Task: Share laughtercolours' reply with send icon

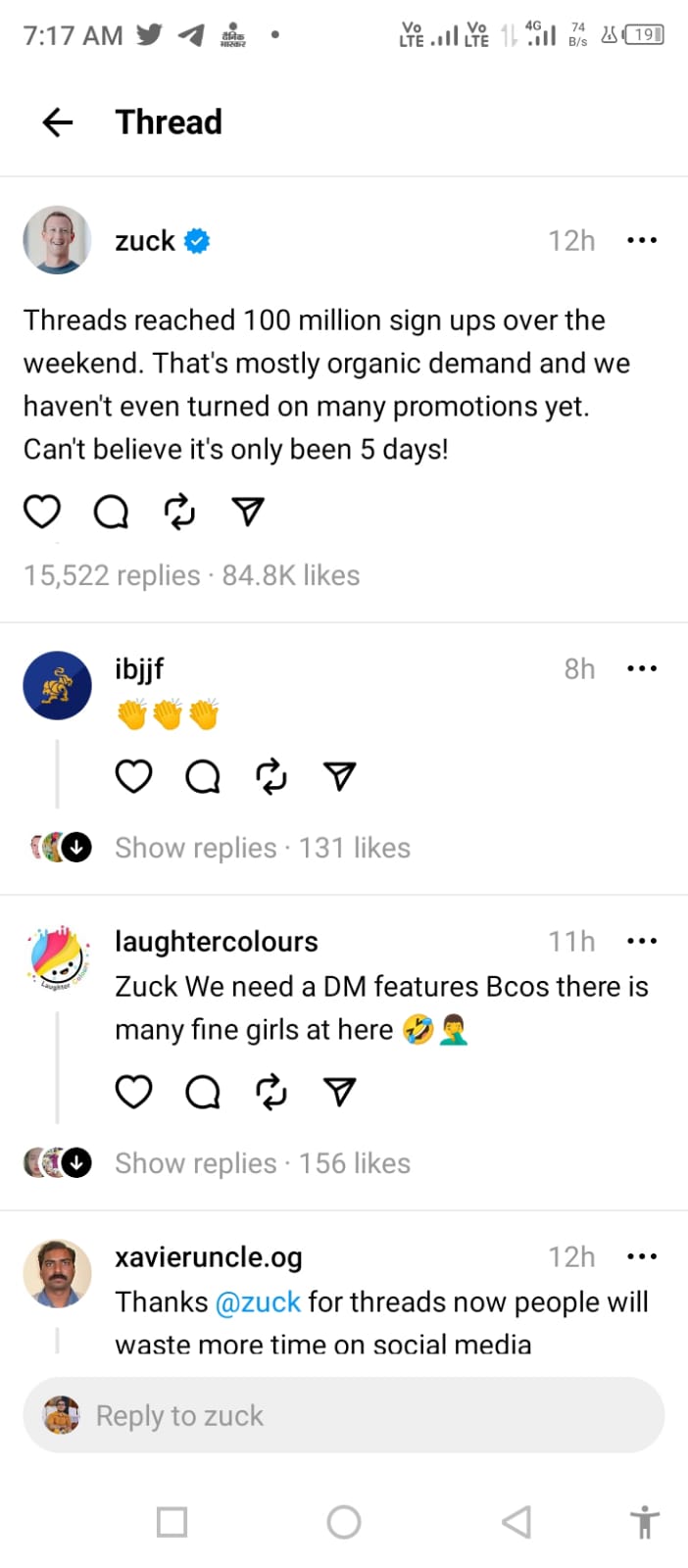Action: click(x=339, y=1092)
